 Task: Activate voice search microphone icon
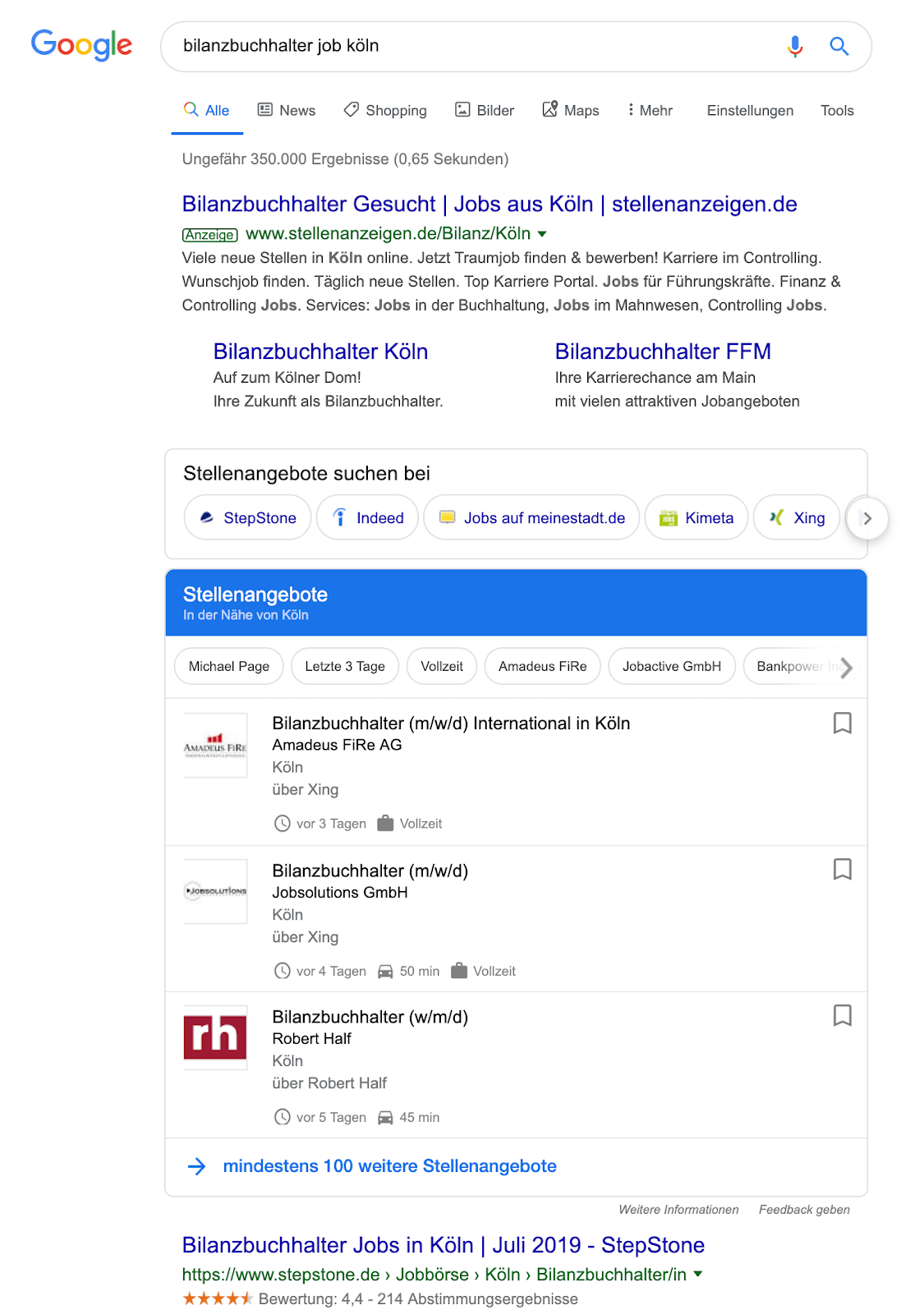[794, 46]
